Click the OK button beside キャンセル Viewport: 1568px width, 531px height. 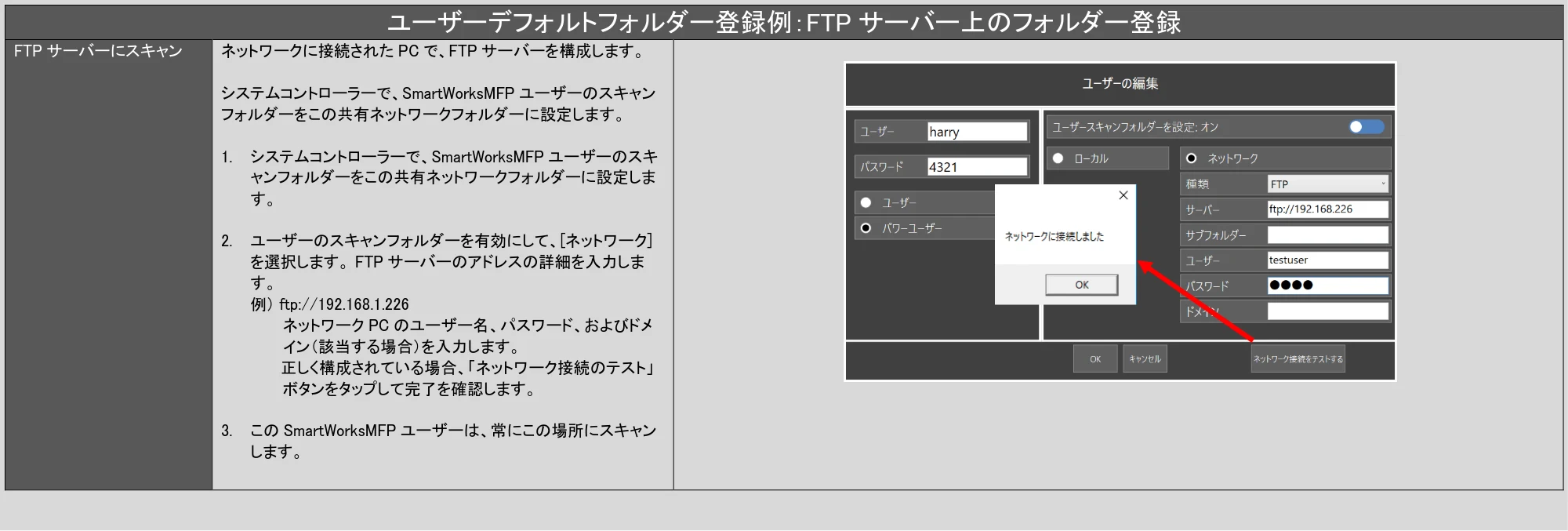click(1094, 359)
